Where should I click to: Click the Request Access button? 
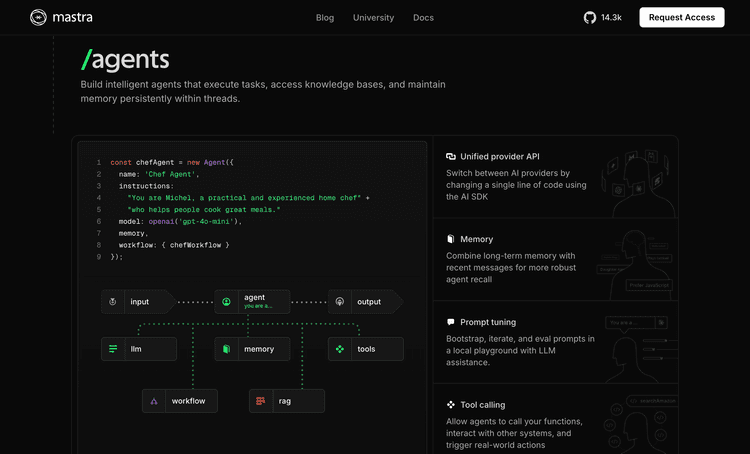[682, 17]
